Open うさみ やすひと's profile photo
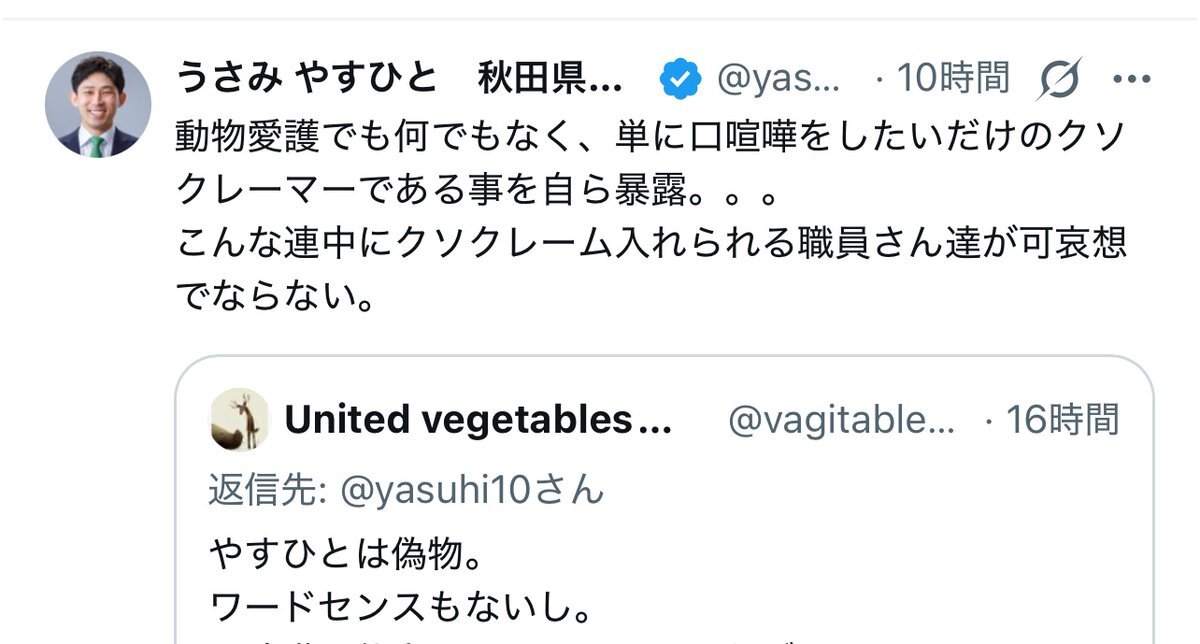The height and width of the screenshot is (644, 1200). tap(98, 104)
